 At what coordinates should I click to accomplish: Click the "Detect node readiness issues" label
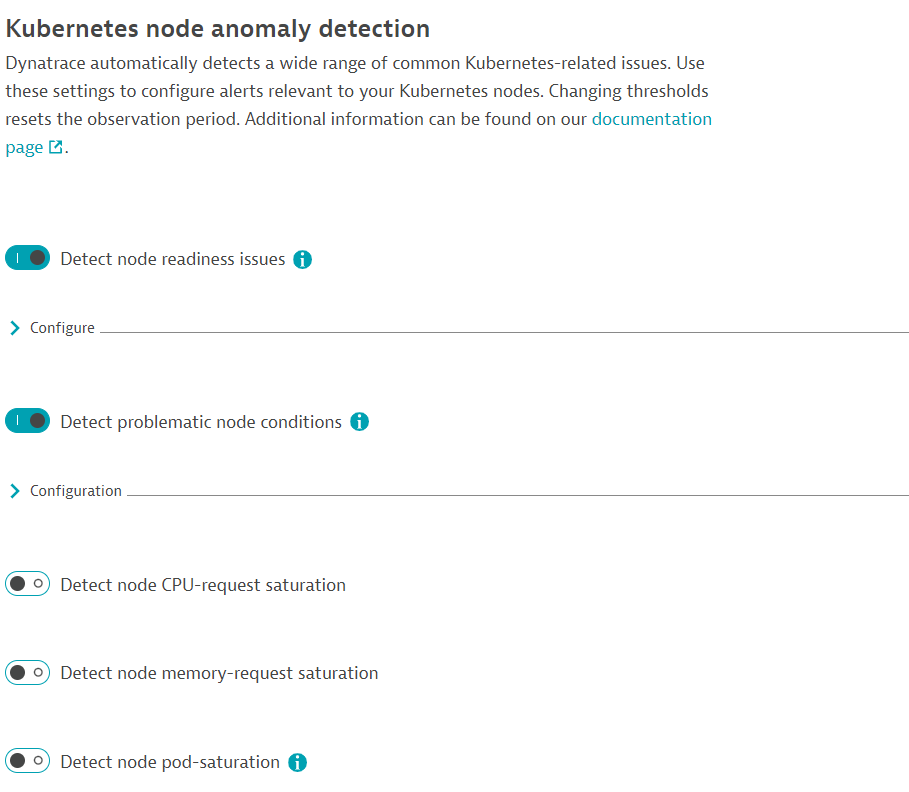173,259
